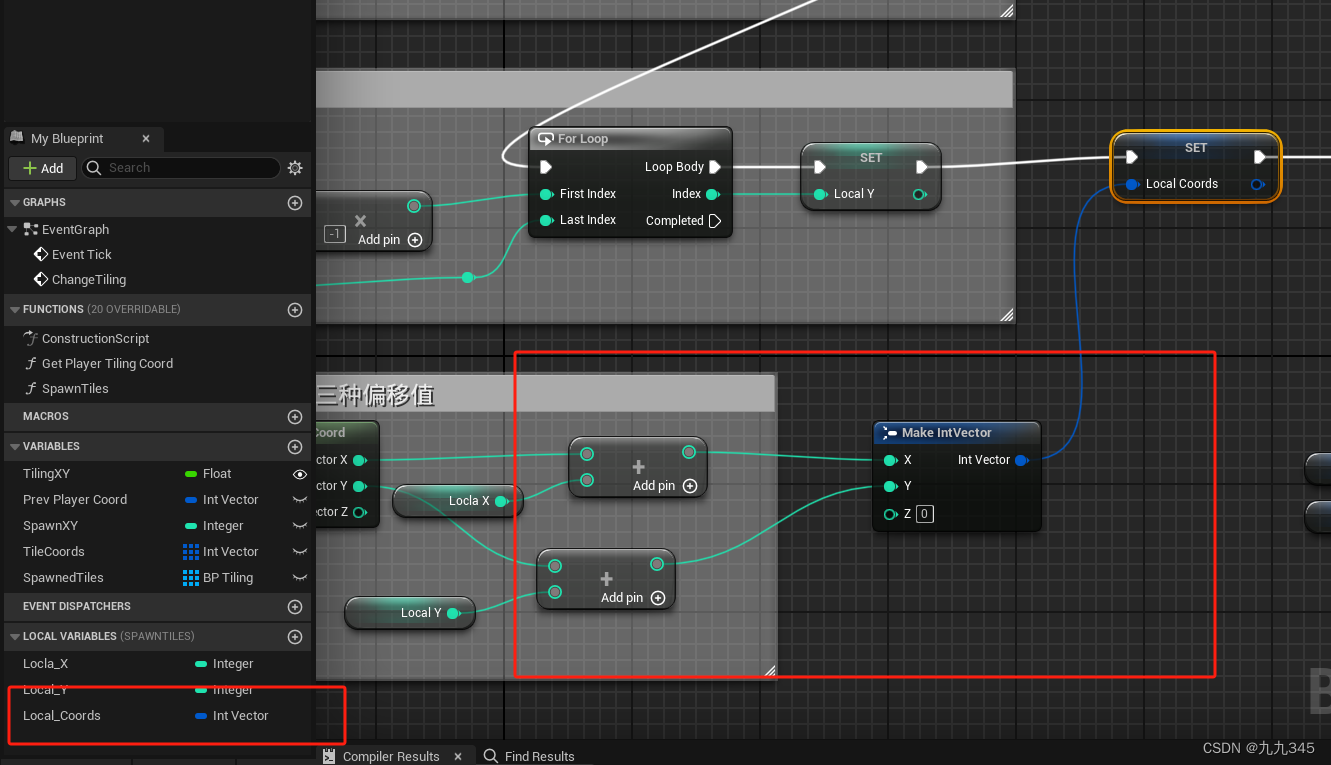Close the Compiler Results tab

458,756
